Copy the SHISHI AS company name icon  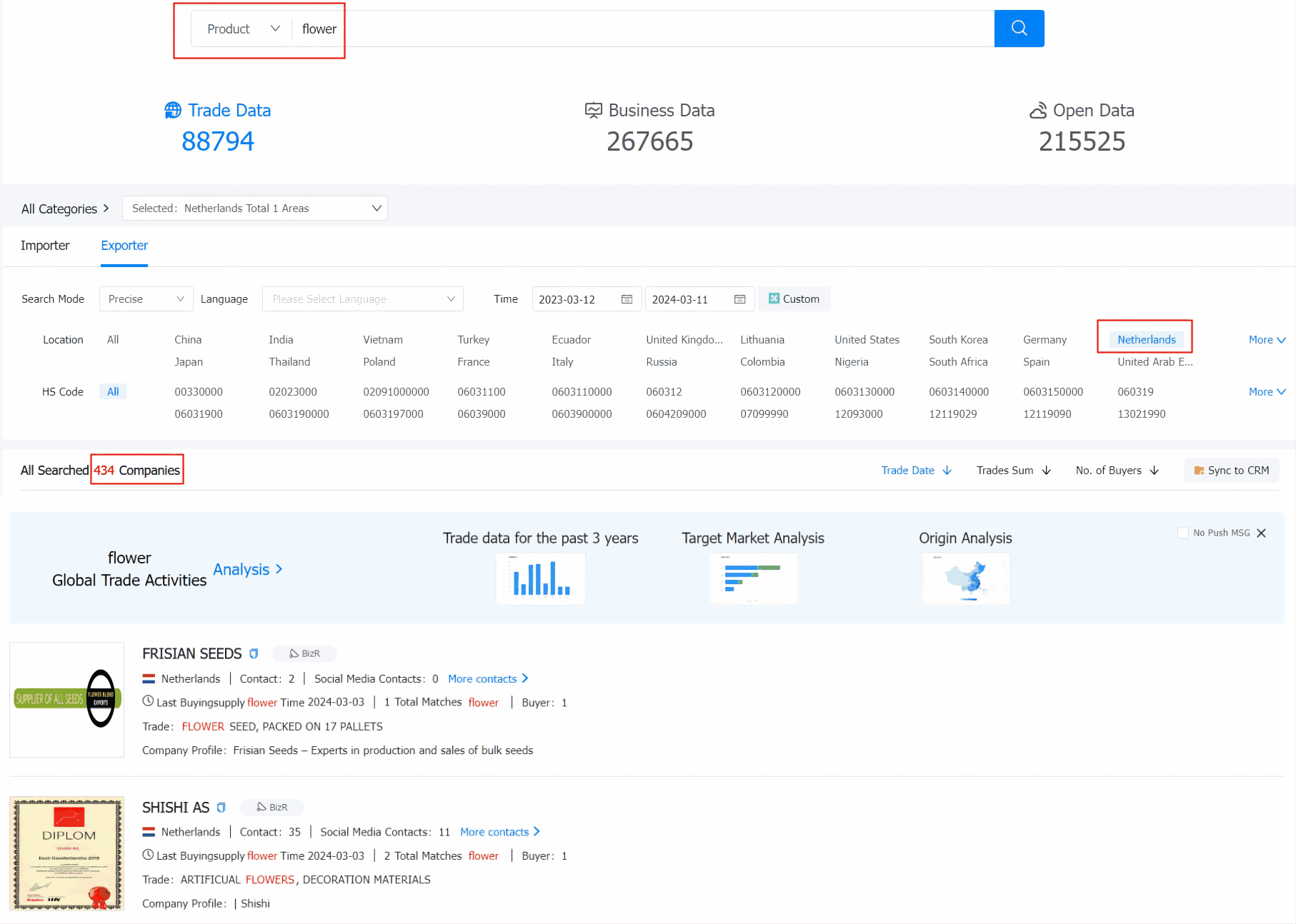221,808
